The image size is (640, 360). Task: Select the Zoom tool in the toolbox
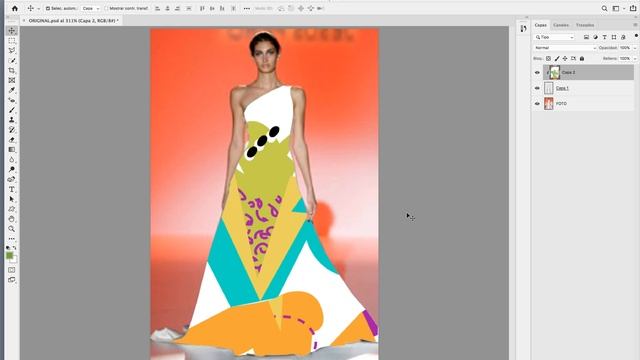tap(12, 229)
